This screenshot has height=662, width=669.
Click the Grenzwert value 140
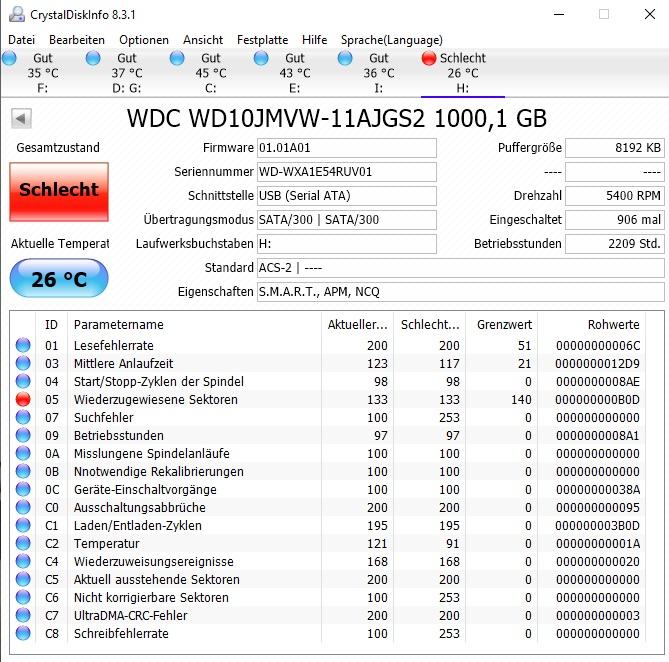[521, 399]
